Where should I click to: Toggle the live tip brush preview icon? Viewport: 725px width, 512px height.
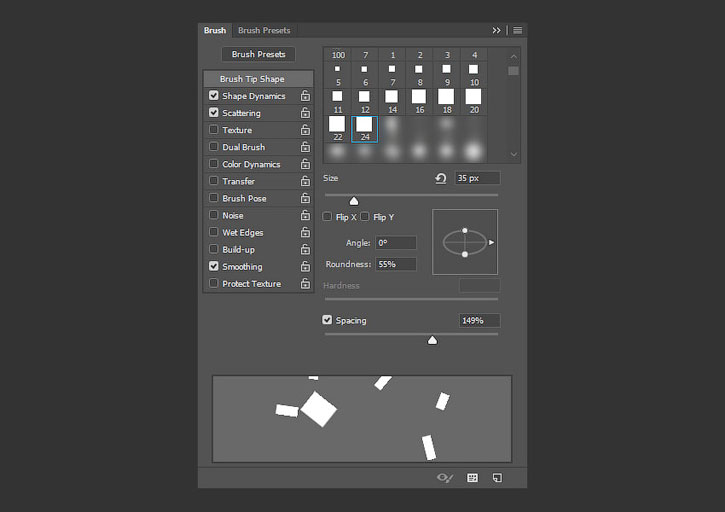(x=445, y=478)
